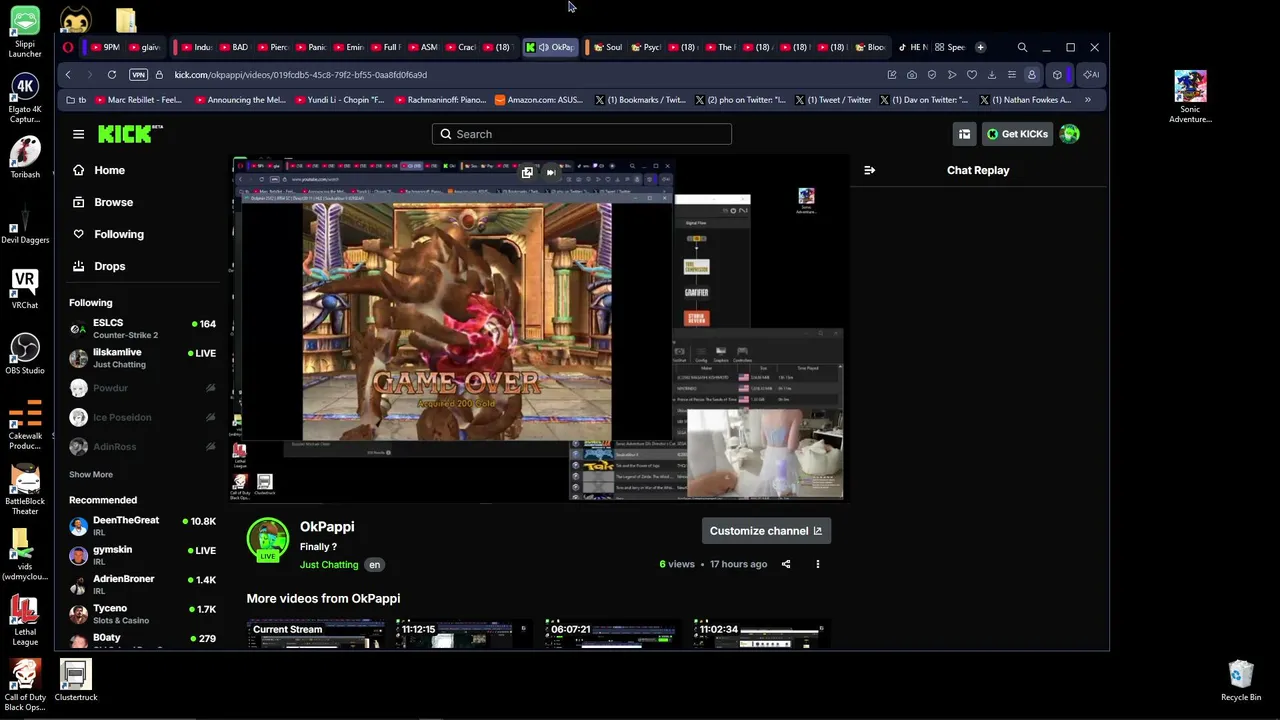Open the creator dashboard icon beside Get KICKs
The image size is (1280, 720).
(964, 134)
